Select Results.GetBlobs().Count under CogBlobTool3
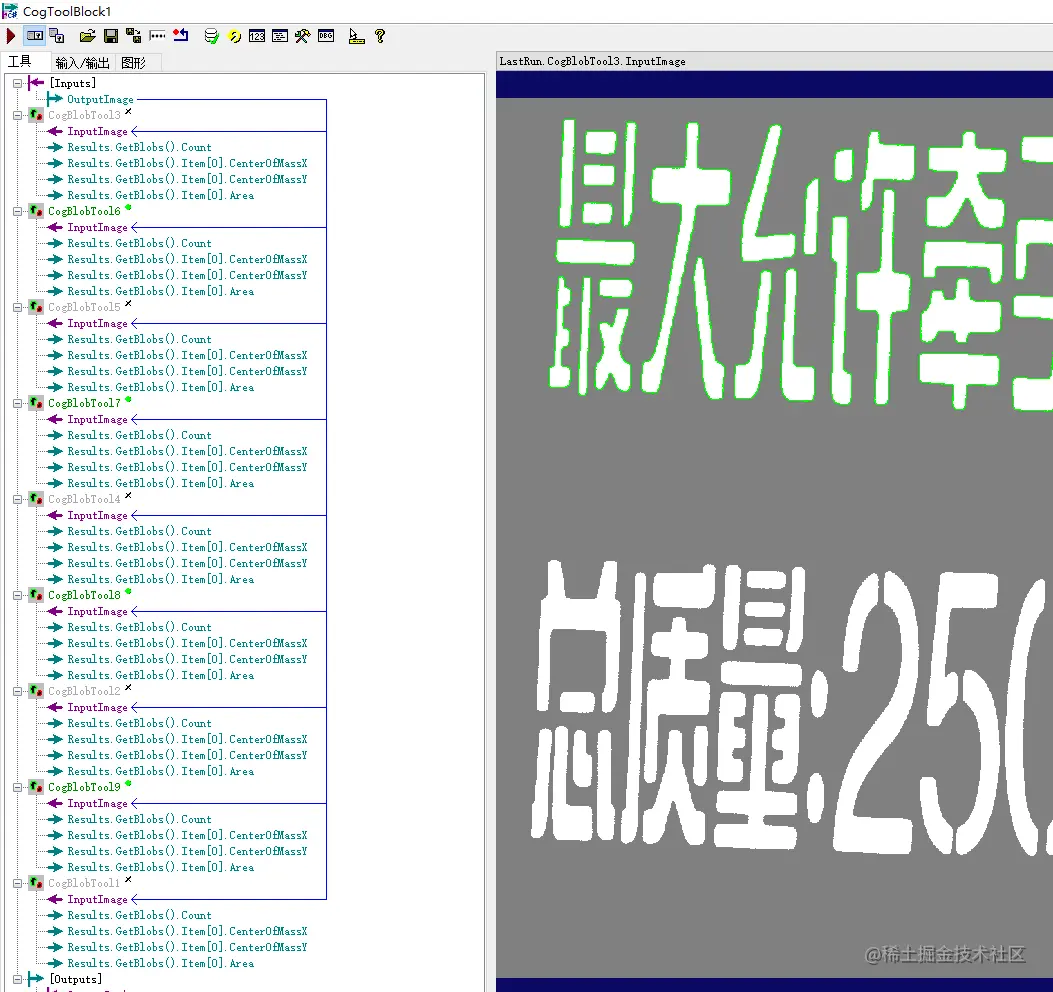The width and height of the screenshot is (1053, 992). (139, 148)
